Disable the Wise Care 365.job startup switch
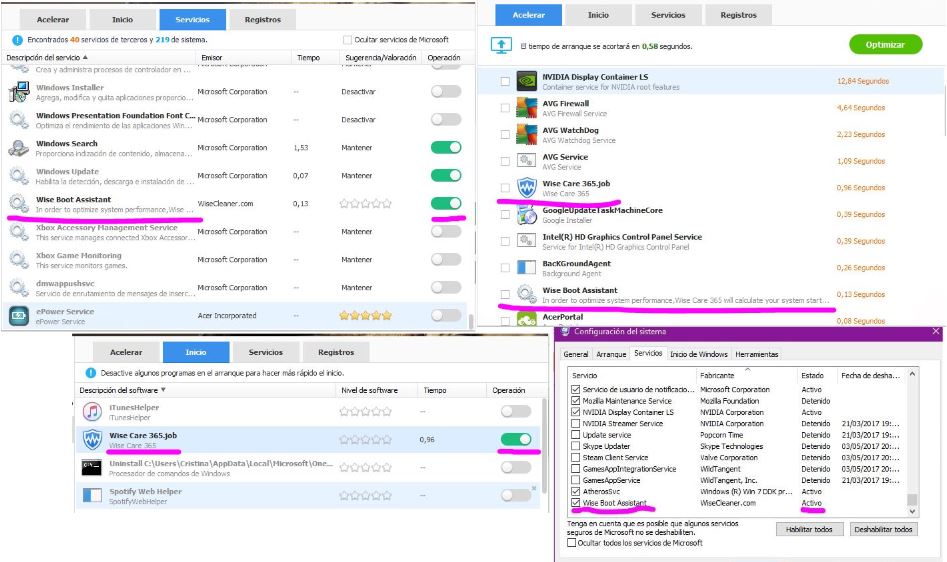947x562 pixels. click(516, 439)
